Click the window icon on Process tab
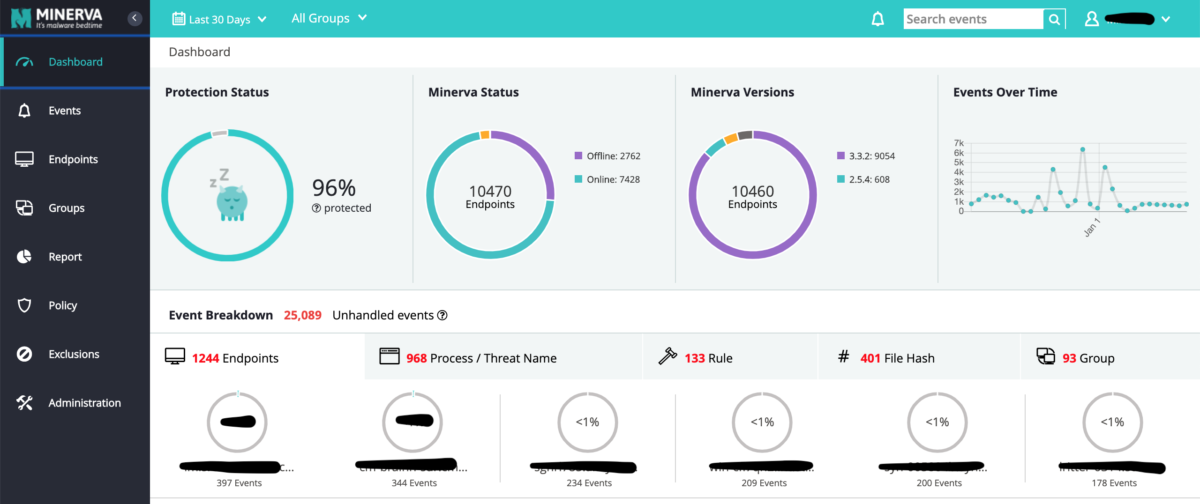 389,357
